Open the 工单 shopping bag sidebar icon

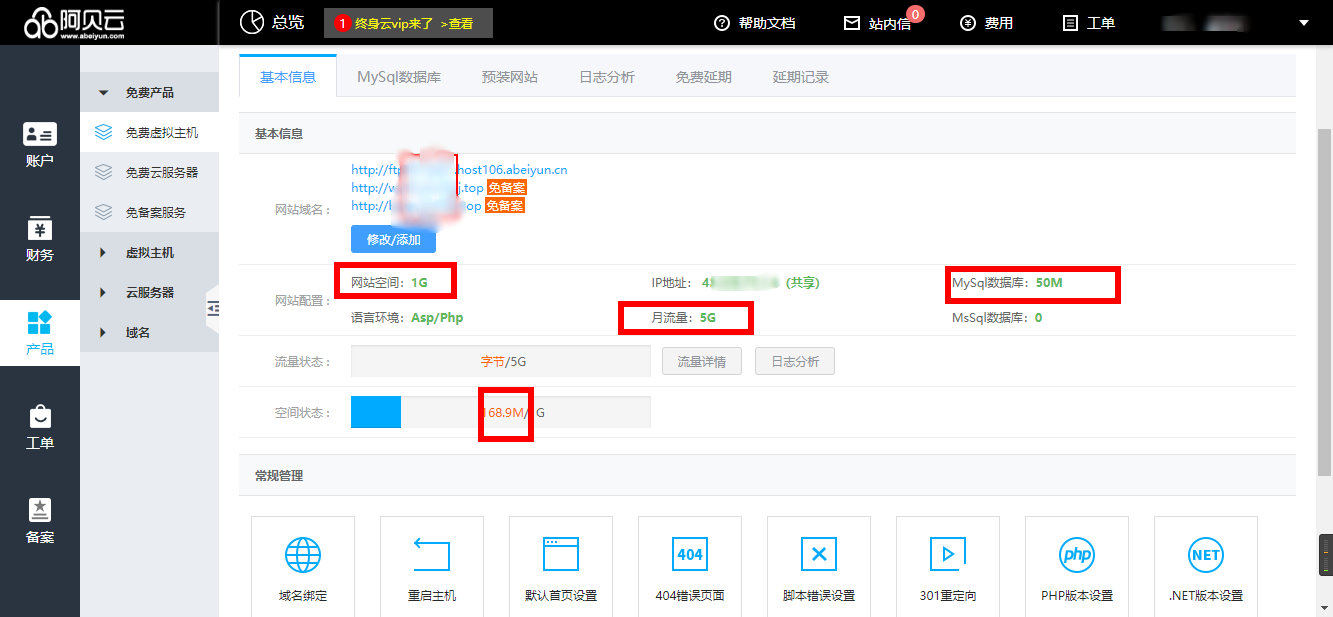pyautogui.click(x=40, y=416)
